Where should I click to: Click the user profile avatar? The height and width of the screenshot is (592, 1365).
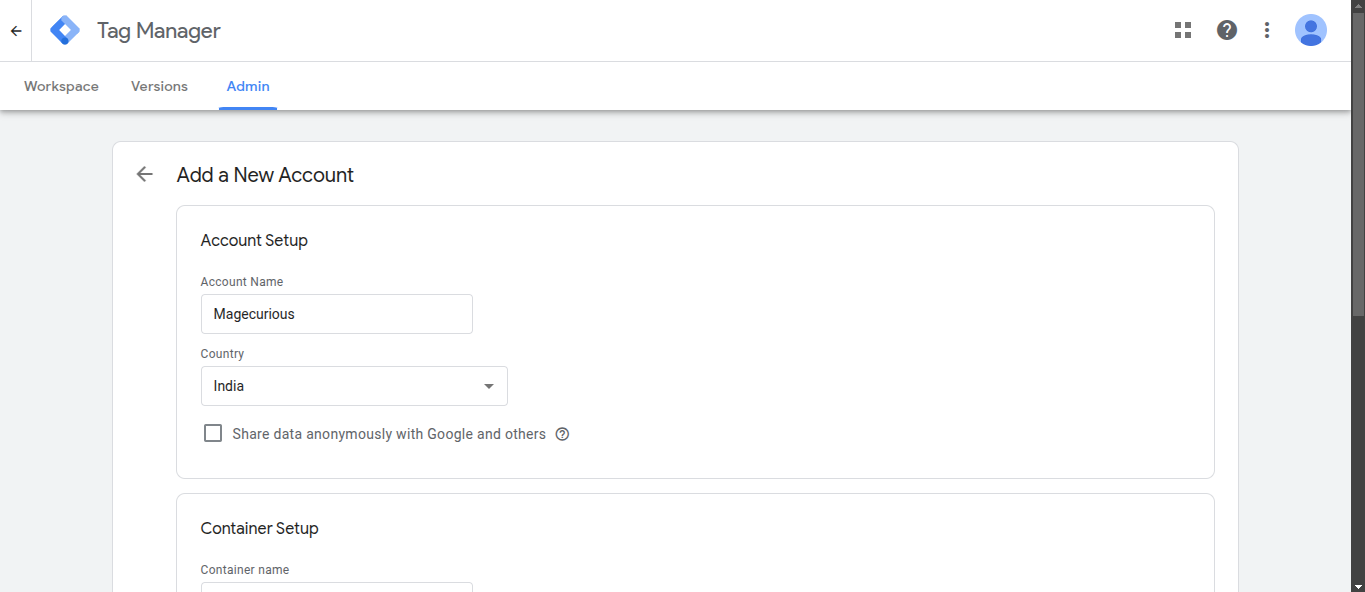pyautogui.click(x=1310, y=30)
